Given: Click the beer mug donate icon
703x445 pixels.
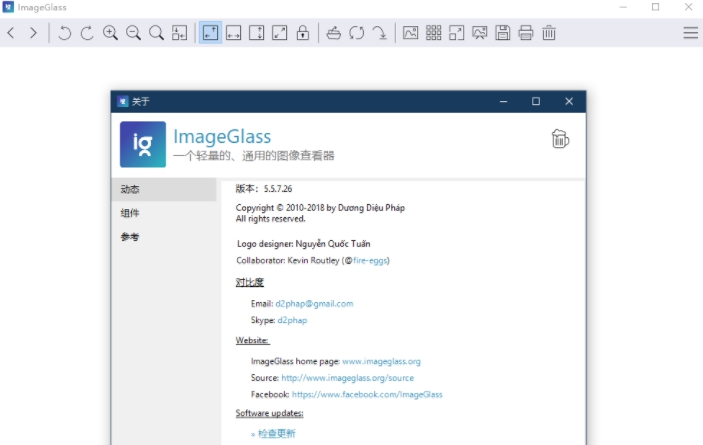Looking at the screenshot, I should click(560, 138).
